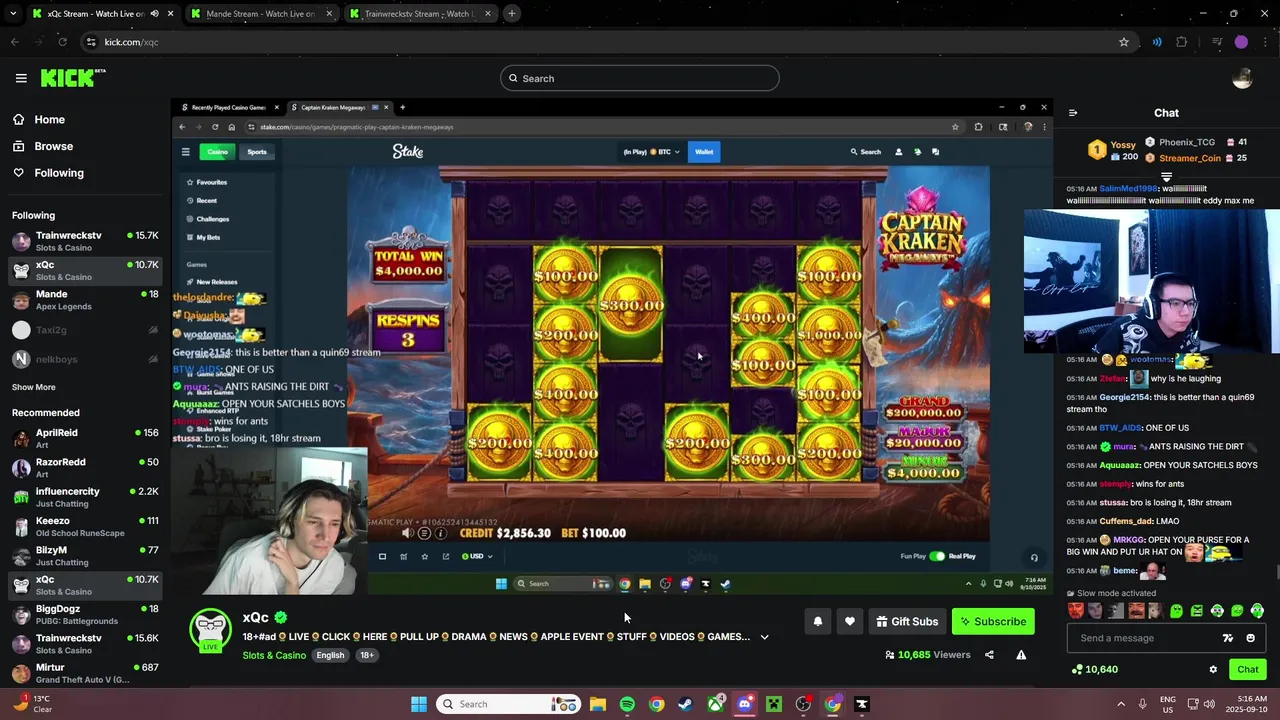Screen dimensions: 1280x720
Task: Click the English language tag
Action: tap(330, 655)
